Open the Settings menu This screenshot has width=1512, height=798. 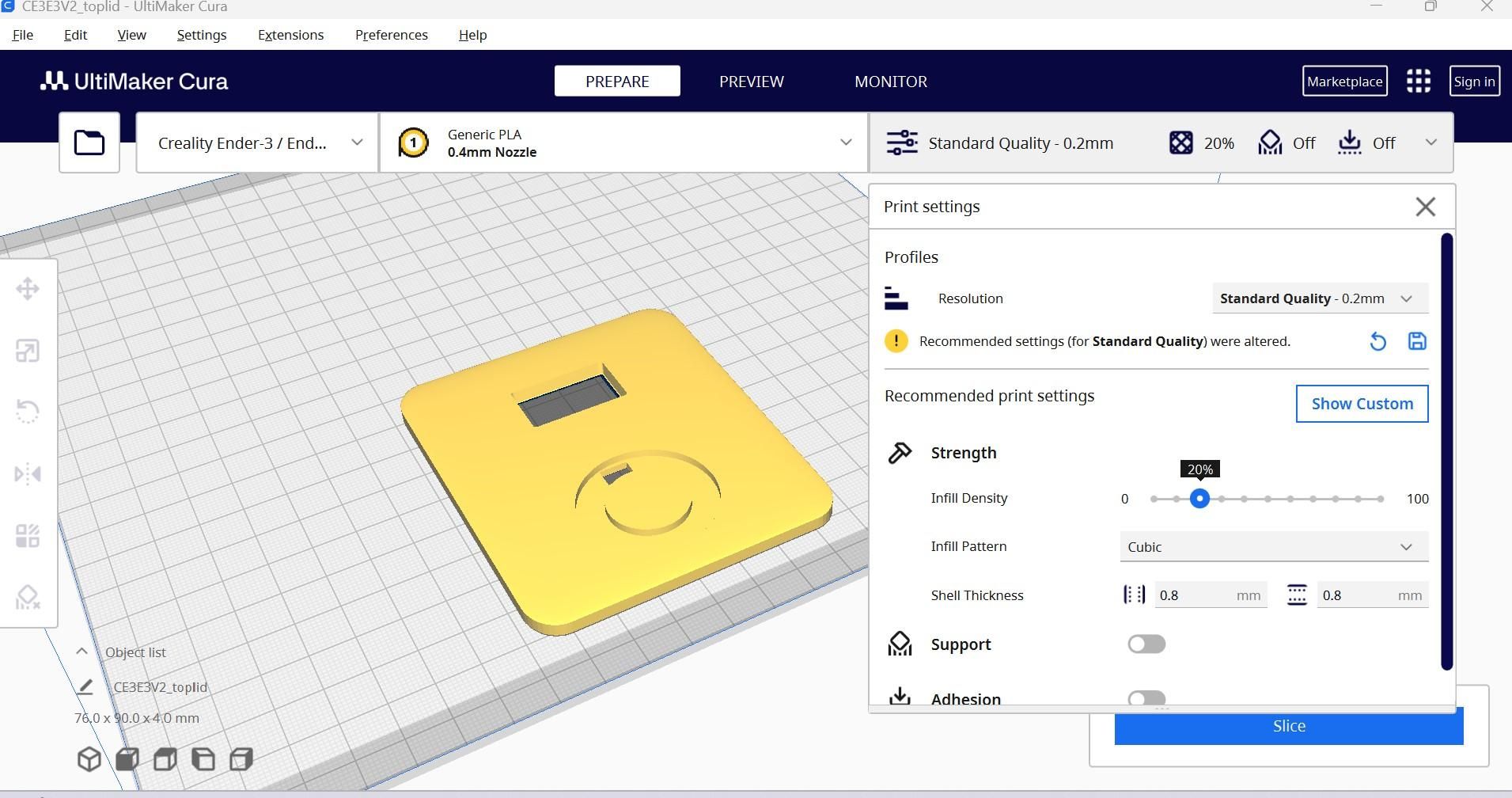pos(202,35)
